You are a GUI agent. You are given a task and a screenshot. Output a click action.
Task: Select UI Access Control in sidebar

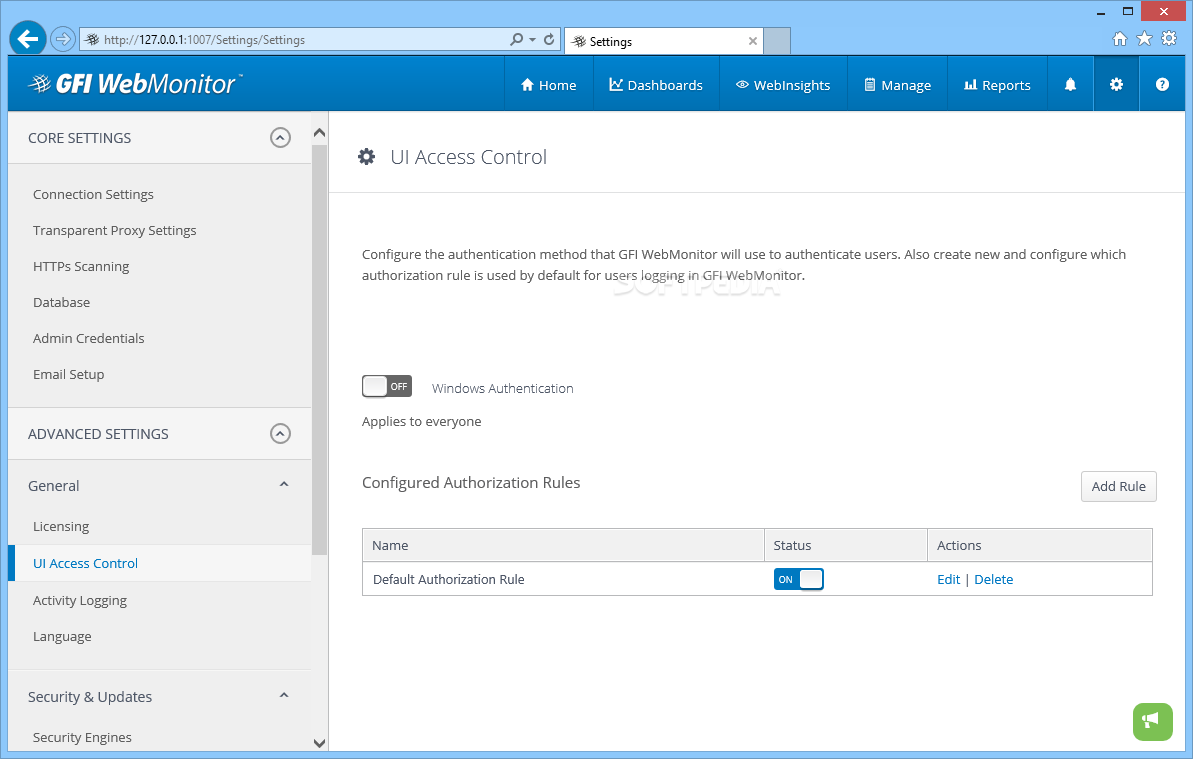coord(85,563)
